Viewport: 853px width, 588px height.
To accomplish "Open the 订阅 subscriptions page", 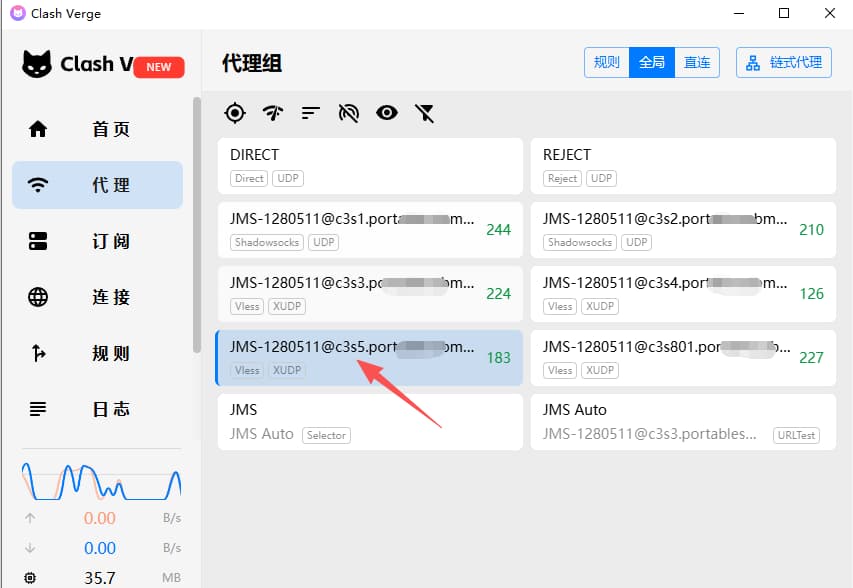I will (97, 241).
